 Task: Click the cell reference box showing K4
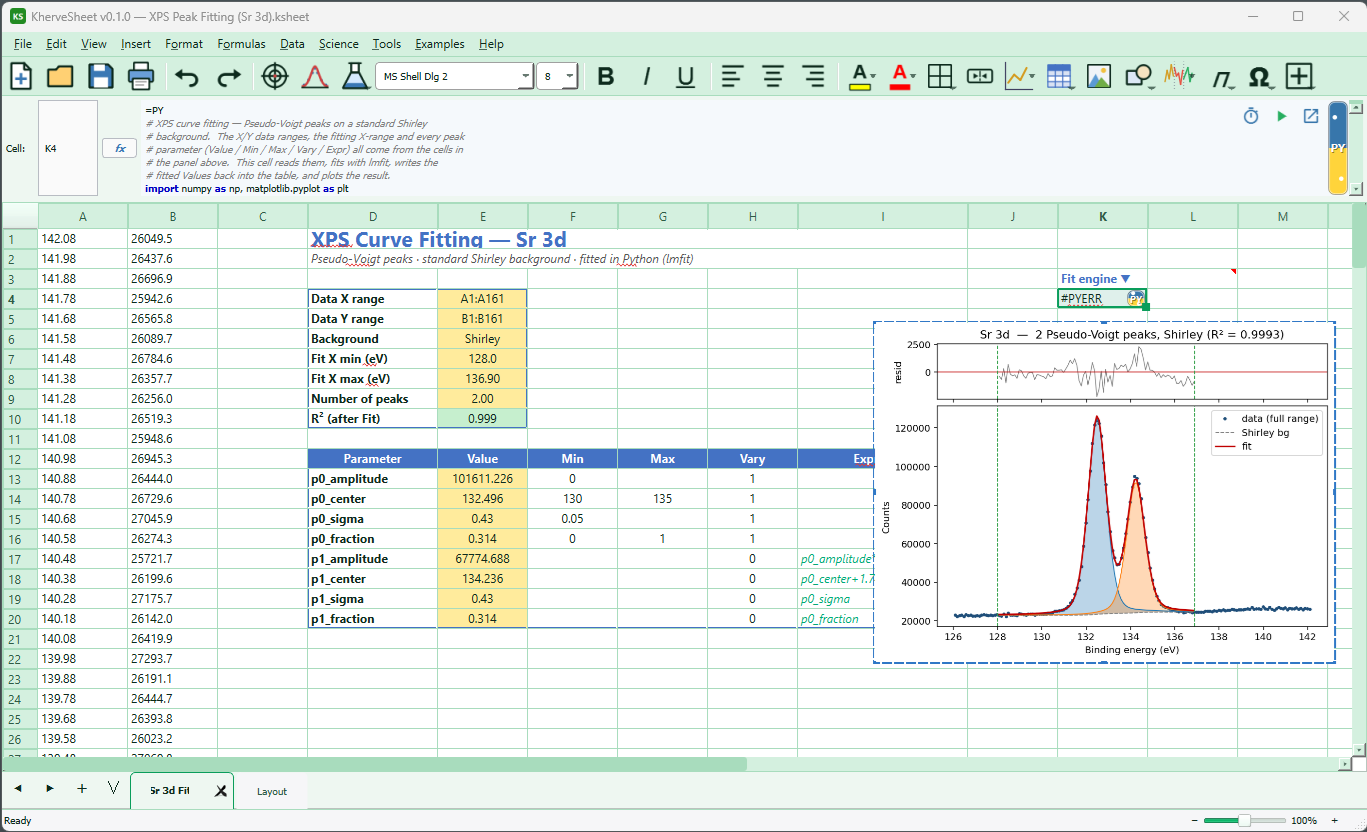pyautogui.click(x=68, y=148)
